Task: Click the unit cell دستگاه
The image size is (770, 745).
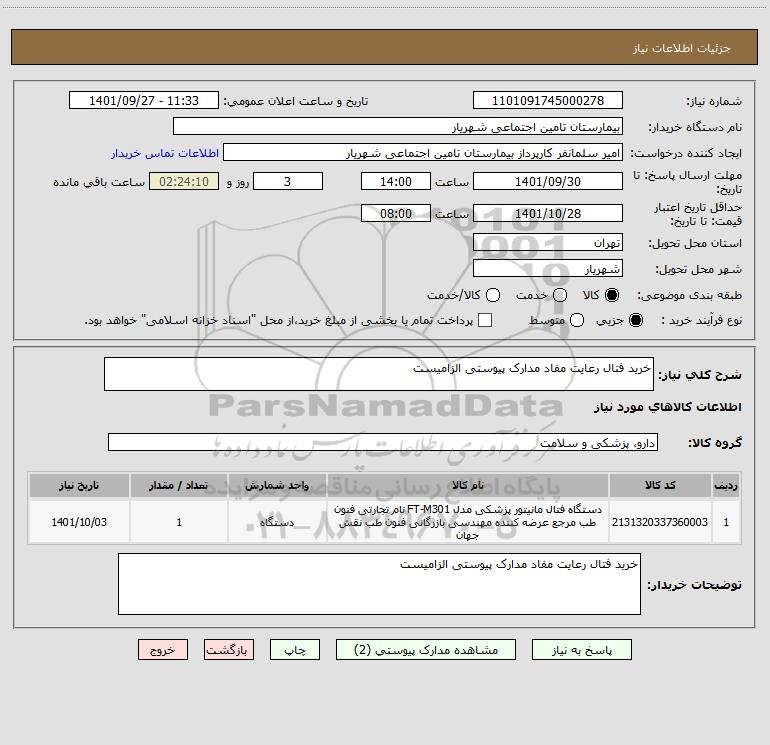Action: coord(277,522)
